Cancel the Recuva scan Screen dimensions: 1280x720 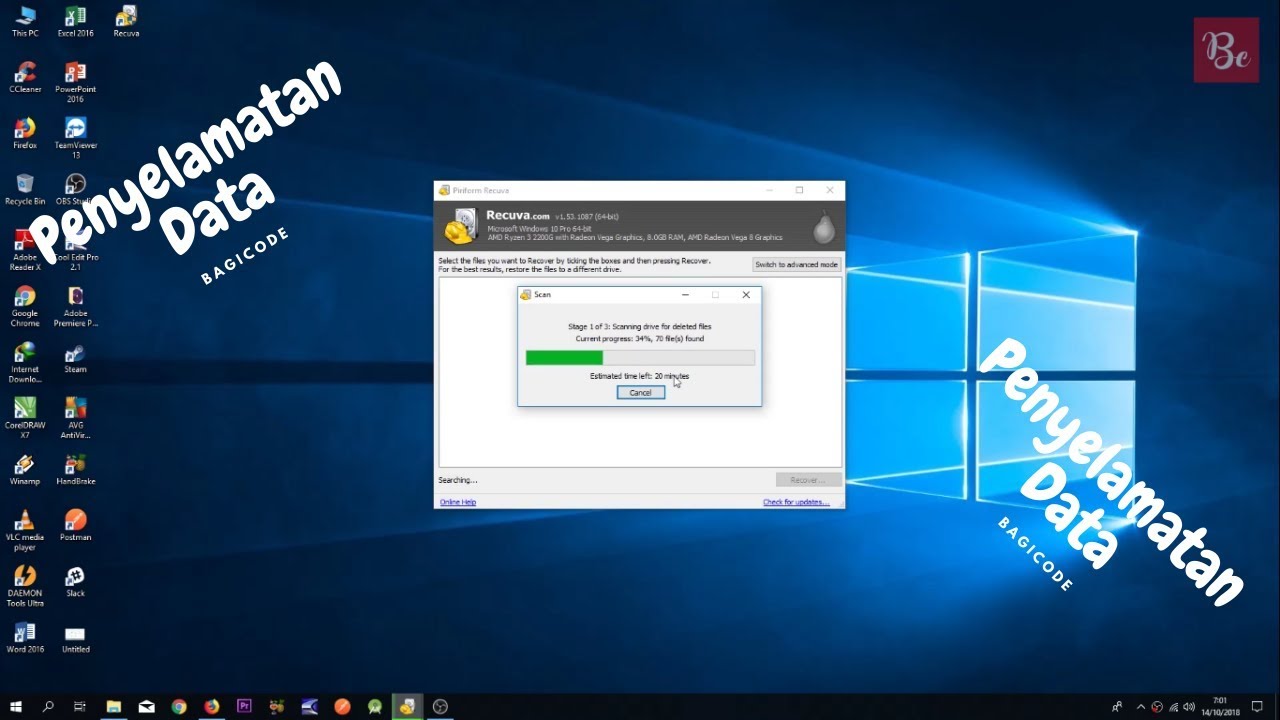pos(640,393)
